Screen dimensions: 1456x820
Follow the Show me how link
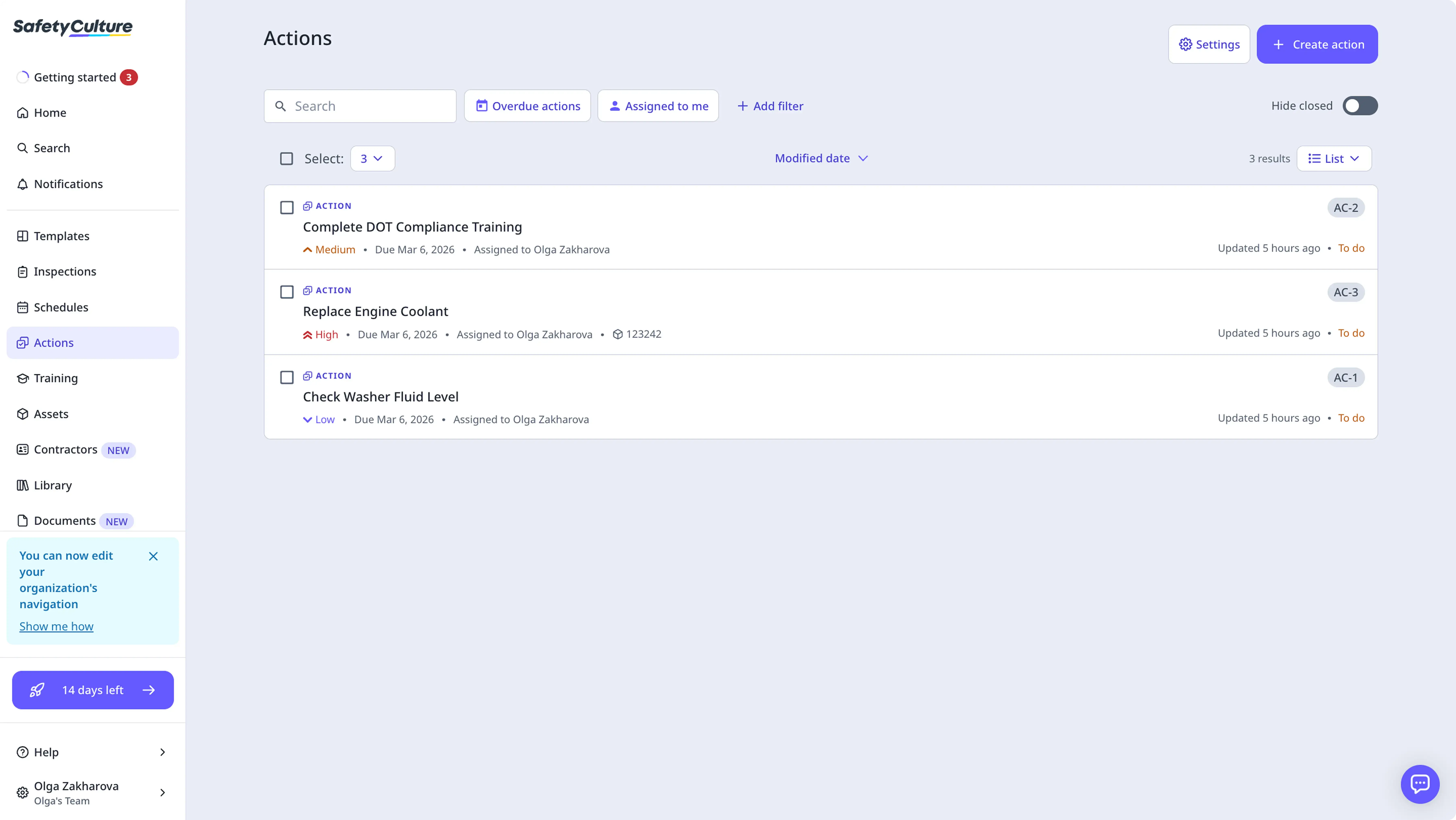tap(56, 626)
